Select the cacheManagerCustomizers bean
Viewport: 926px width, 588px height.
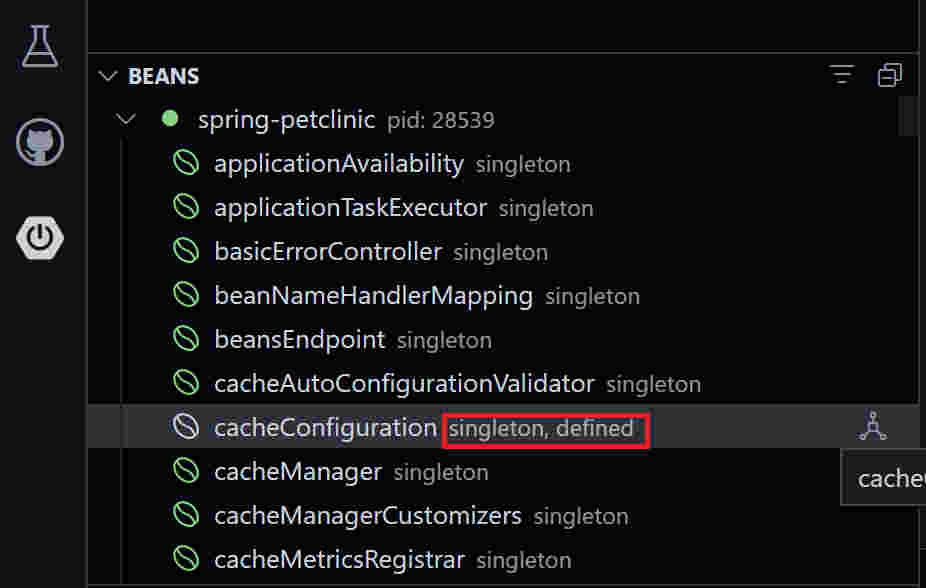(367, 516)
